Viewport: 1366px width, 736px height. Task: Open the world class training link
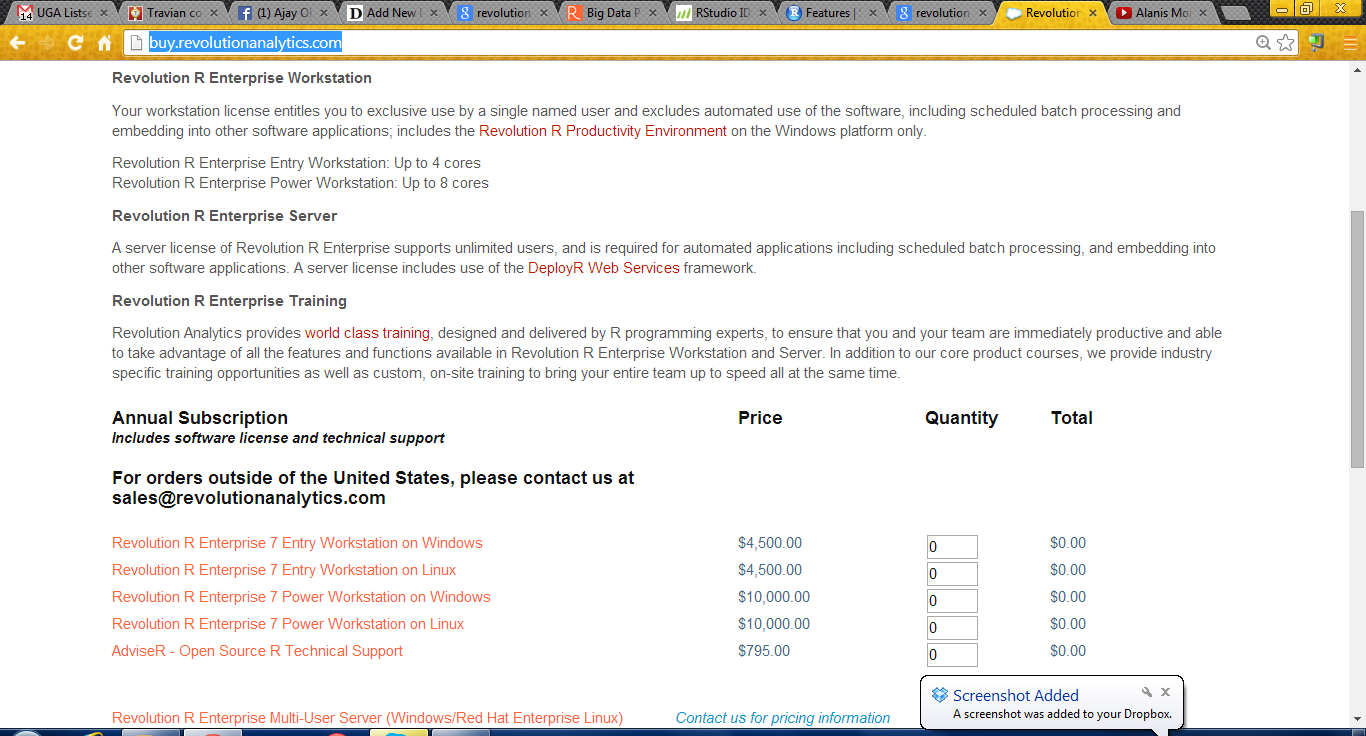coord(367,333)
